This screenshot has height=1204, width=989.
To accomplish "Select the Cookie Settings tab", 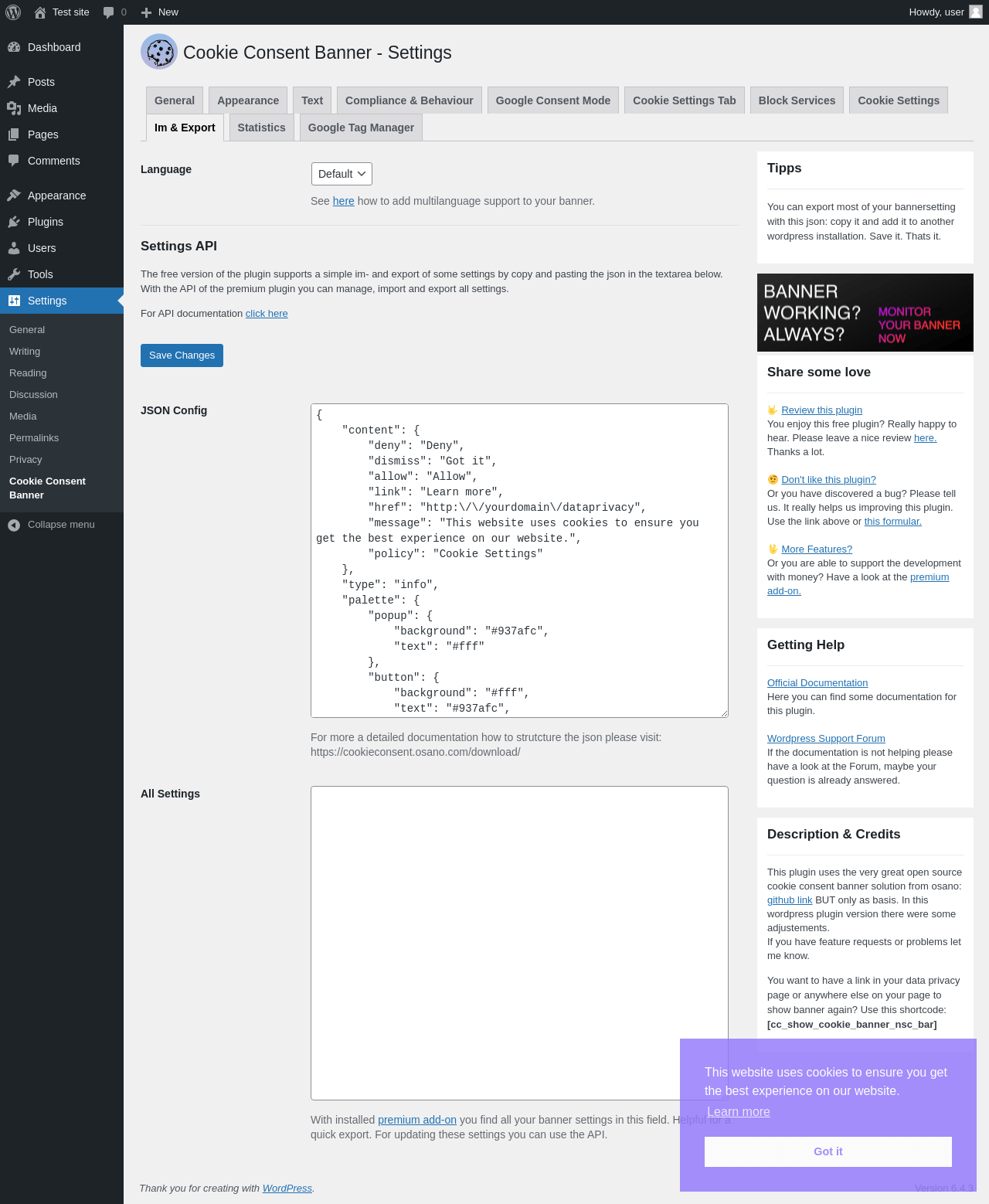I will (x=899, y=100).
